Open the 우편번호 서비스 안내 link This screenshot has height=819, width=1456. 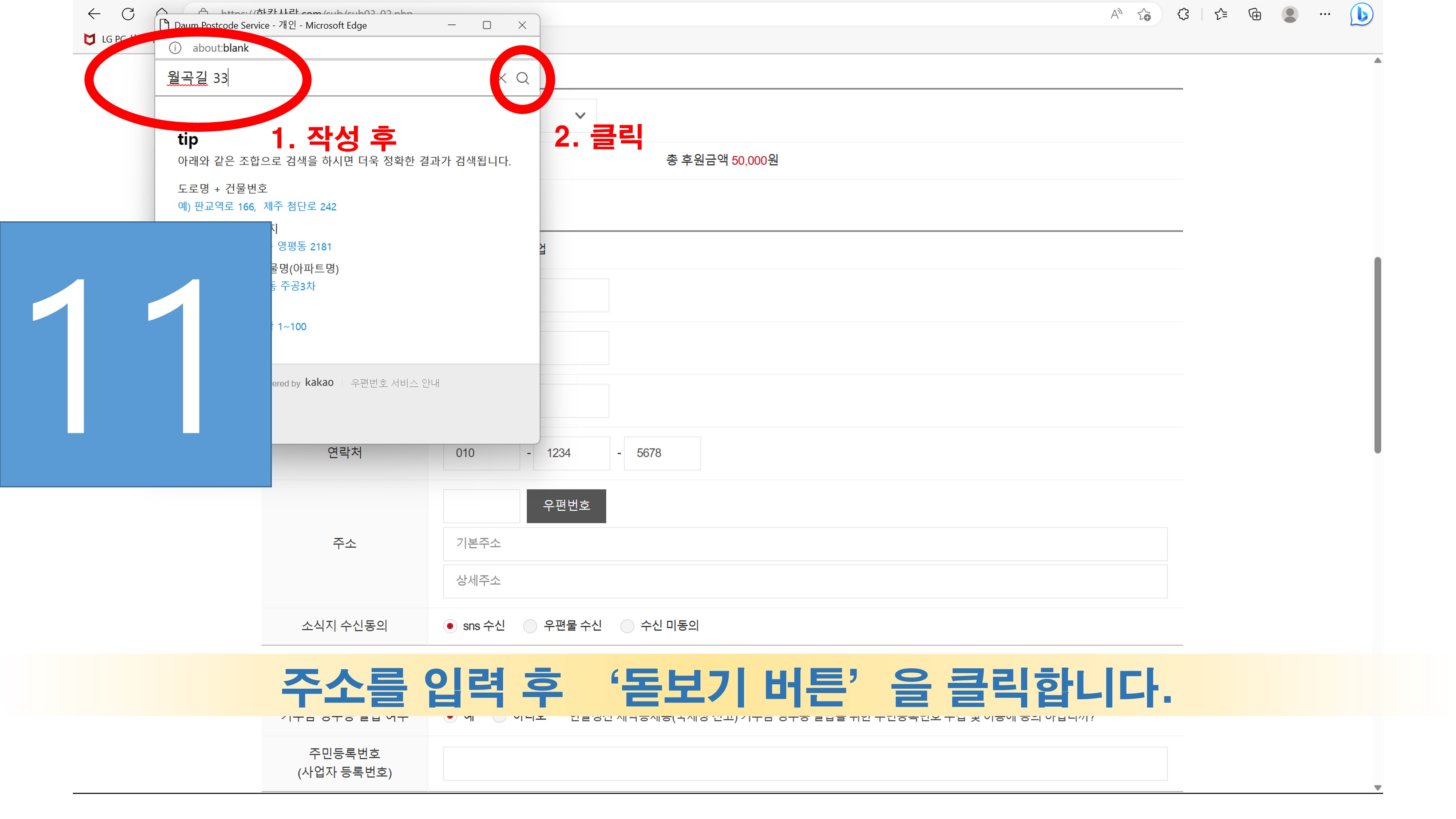click(x=395, y=383)
